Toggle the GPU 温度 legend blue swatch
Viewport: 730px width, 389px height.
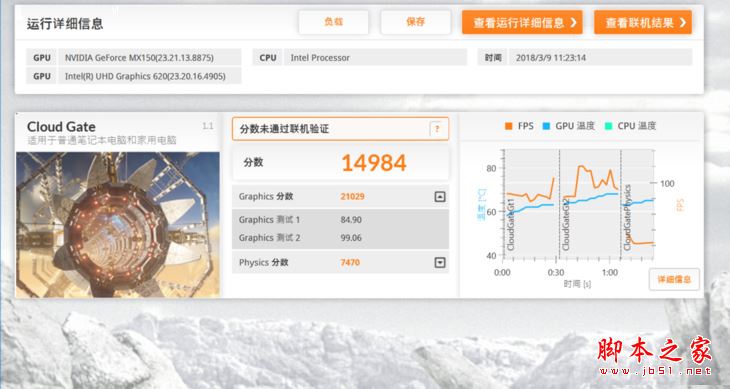546,126
